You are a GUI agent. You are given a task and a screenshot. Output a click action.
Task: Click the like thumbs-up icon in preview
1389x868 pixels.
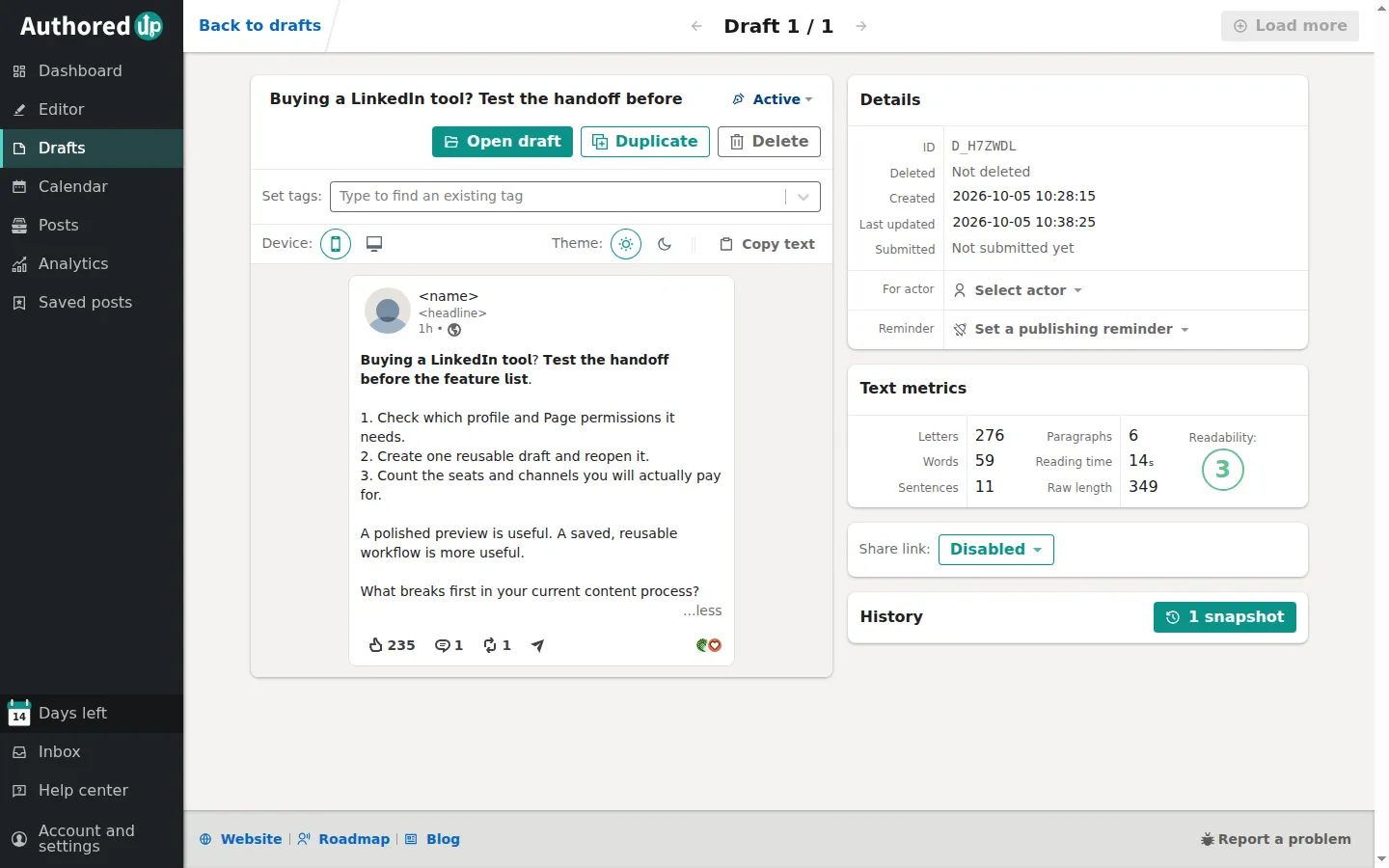pos(376,645)
